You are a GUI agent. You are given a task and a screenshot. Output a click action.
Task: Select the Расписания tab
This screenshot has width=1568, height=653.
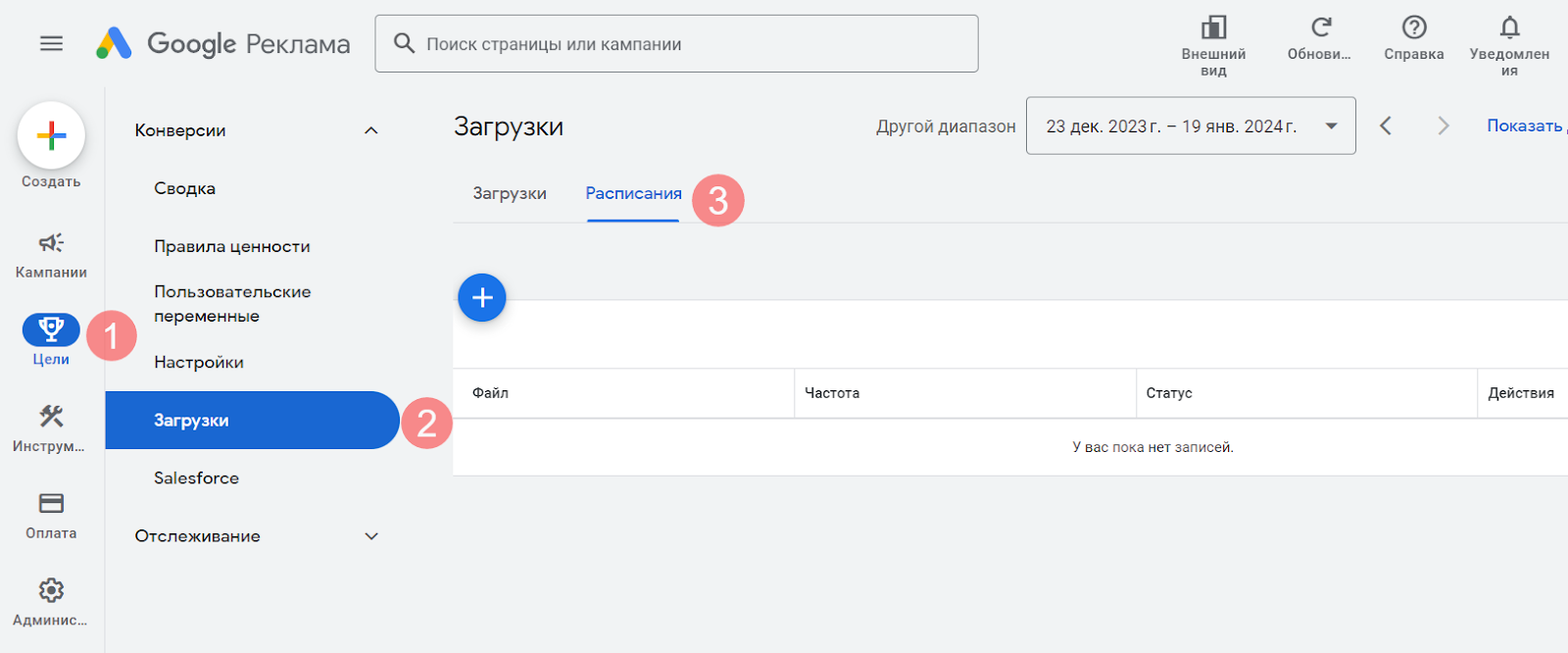coord(633,194)
